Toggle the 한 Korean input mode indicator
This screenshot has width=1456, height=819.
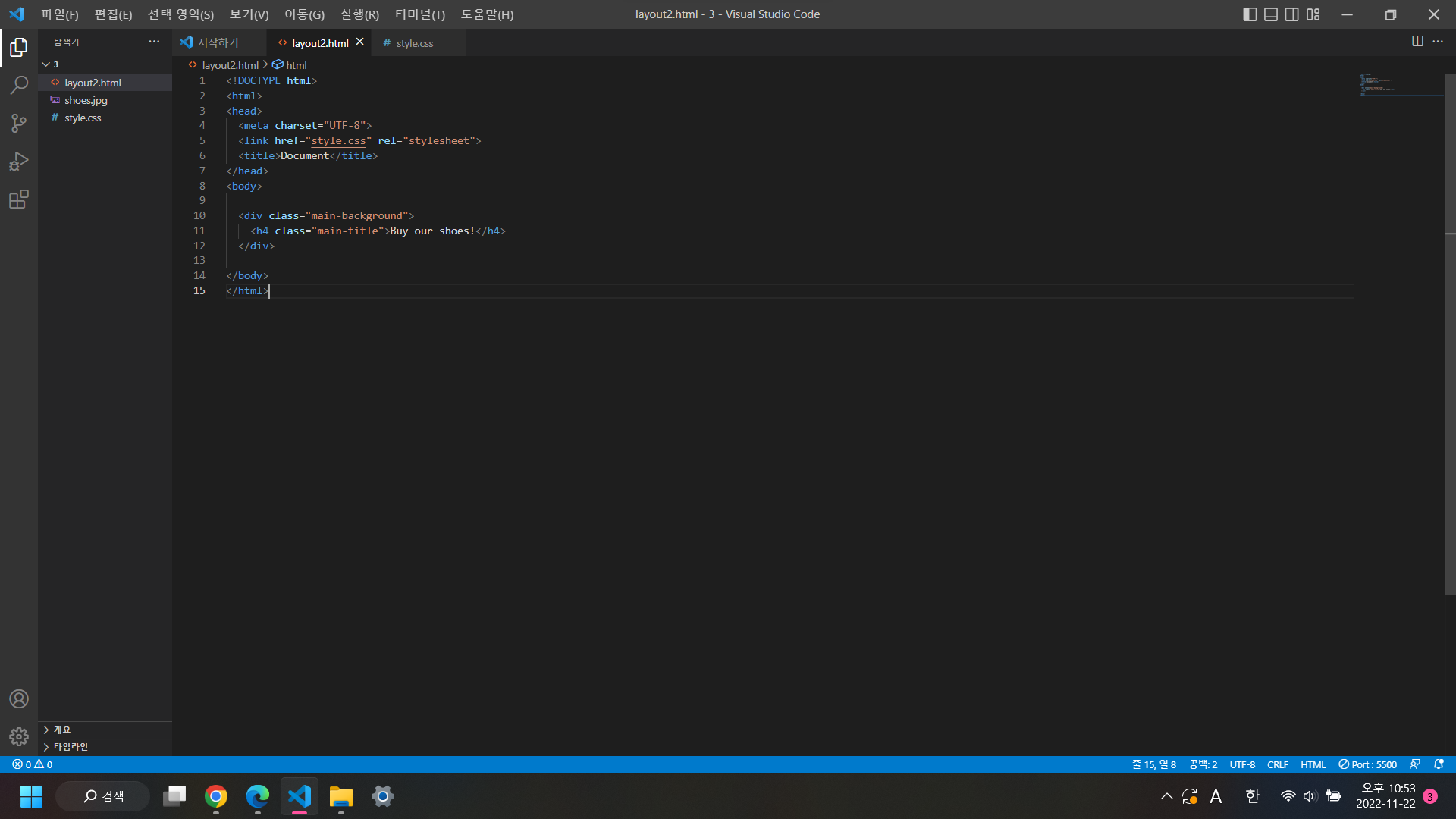click(1253, 796)
